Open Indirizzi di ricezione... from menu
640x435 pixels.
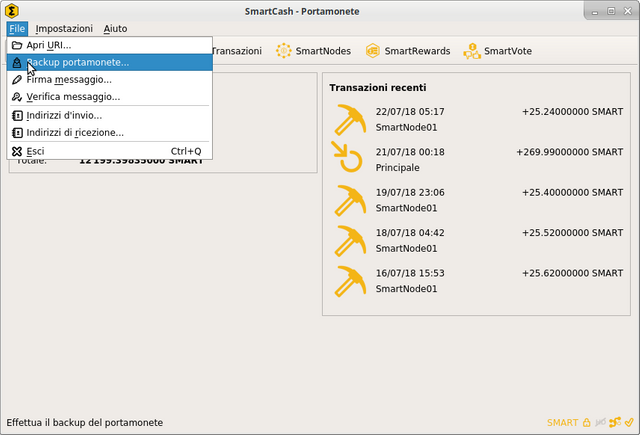(x=109, y=133)
